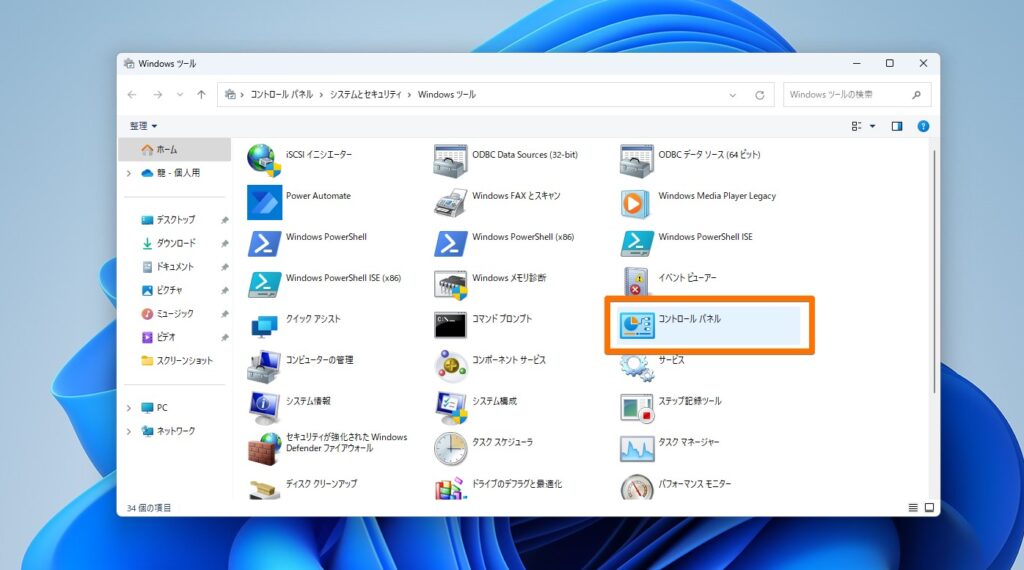Select the パフォーマンス モニター icon

pos(637,487)
